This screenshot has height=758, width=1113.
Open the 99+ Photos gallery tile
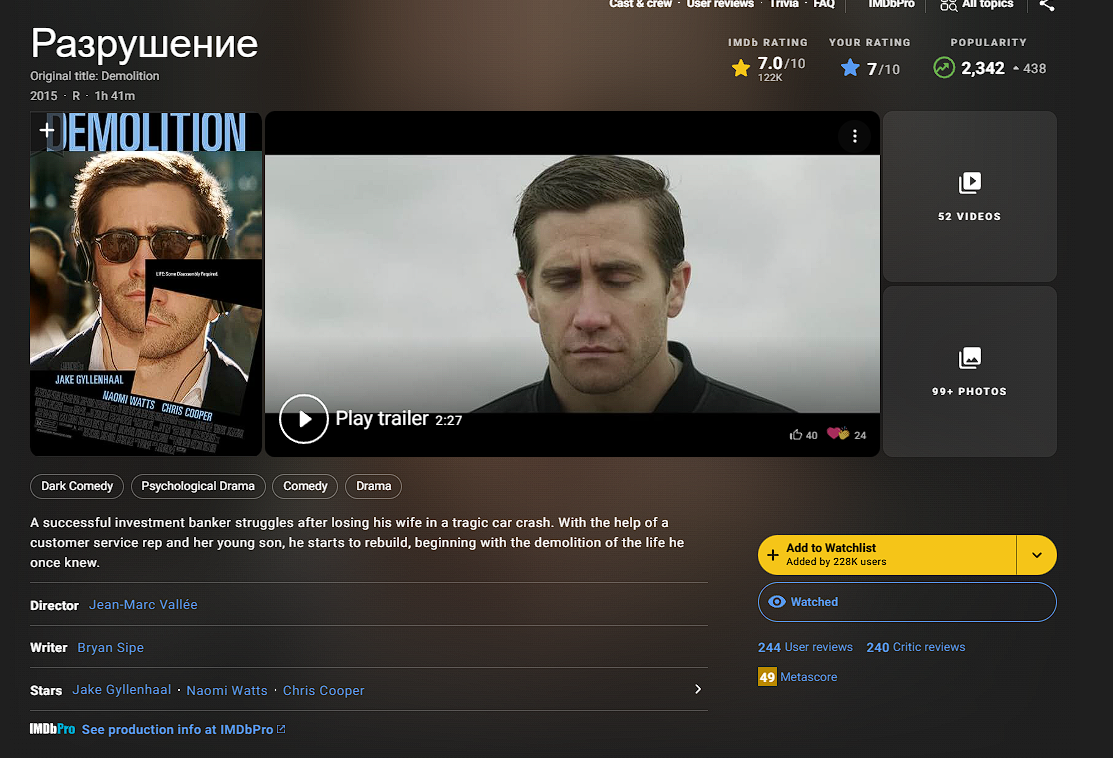coord(970,371)
